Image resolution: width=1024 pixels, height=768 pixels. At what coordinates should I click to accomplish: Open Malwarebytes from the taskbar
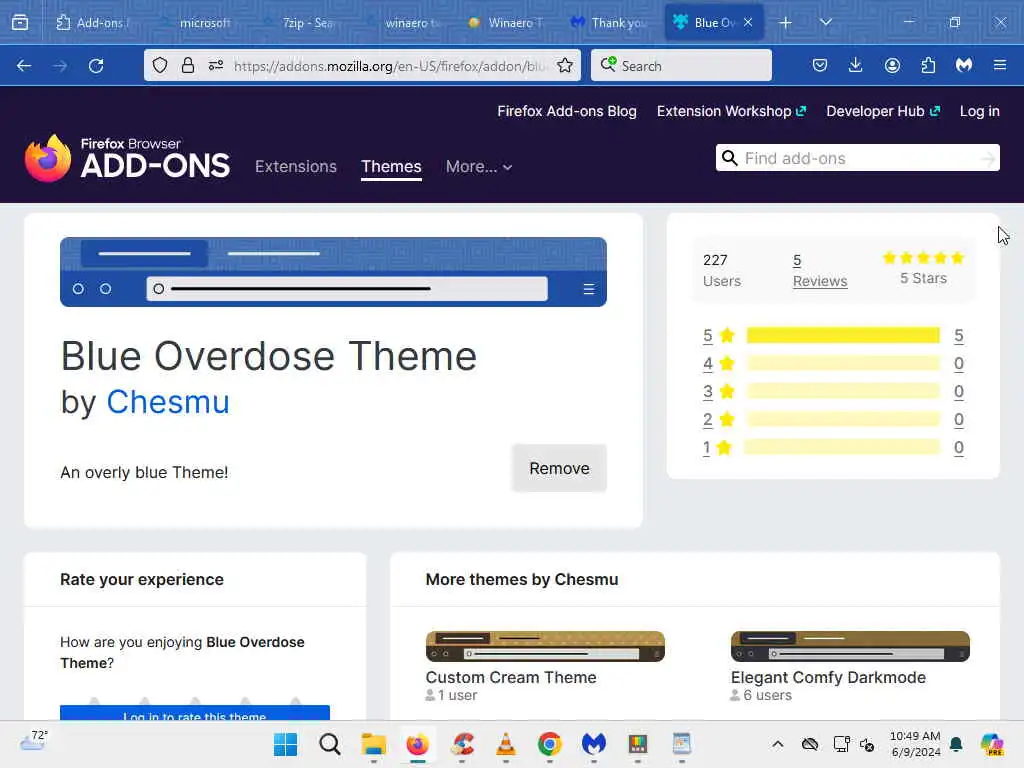(594, 744)
